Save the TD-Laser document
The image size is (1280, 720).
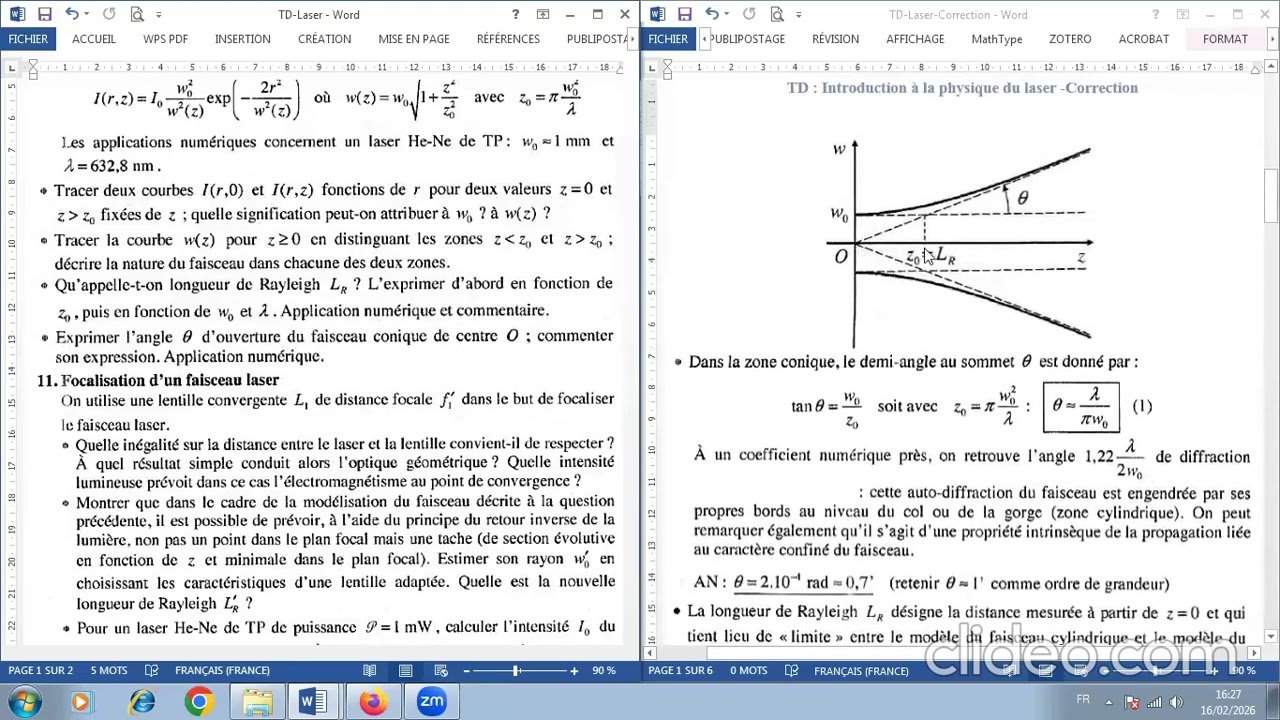tap(45, 14)
